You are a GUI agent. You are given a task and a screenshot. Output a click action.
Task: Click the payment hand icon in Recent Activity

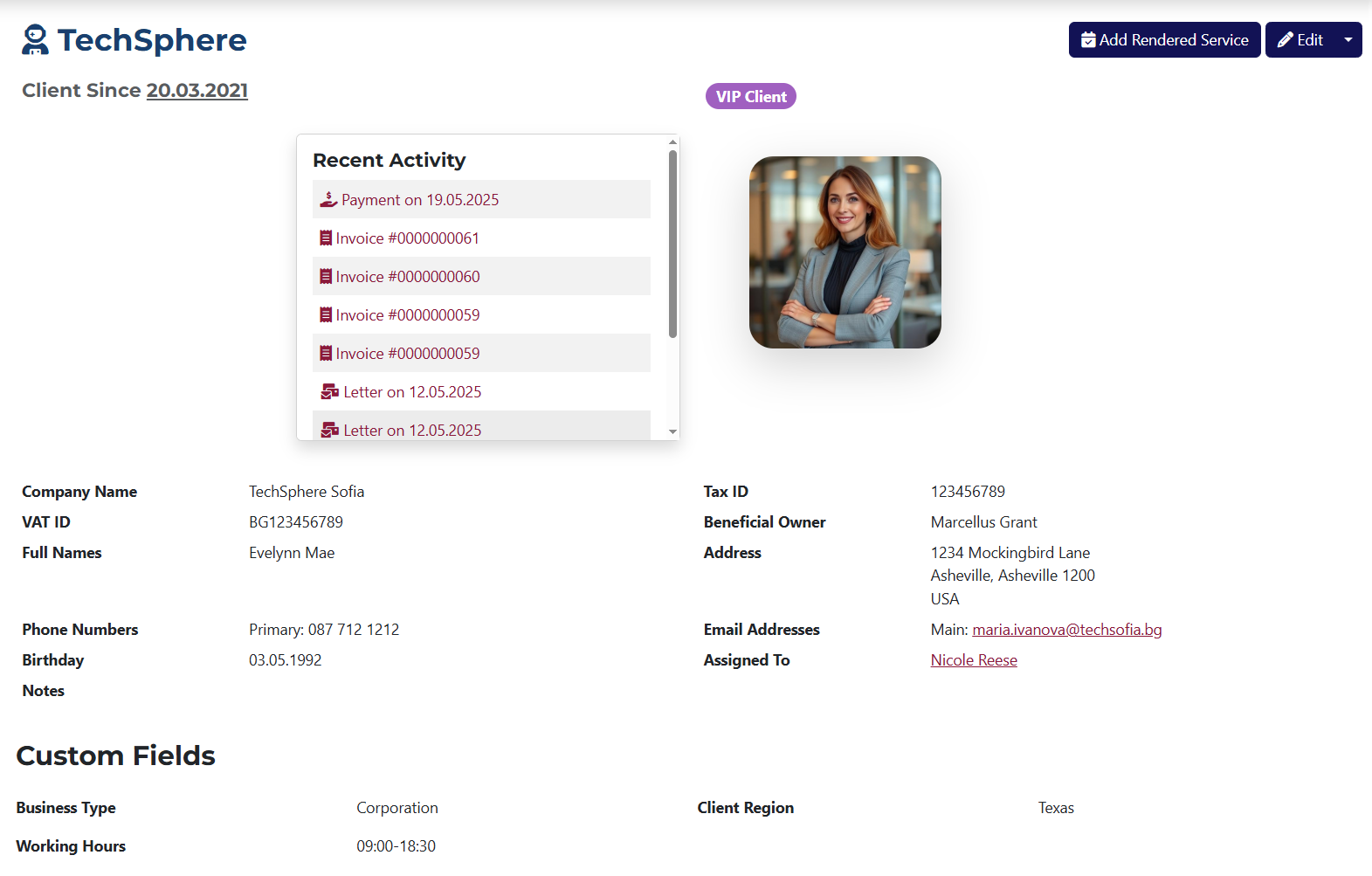pyautogui.click(x=328, y=199)
